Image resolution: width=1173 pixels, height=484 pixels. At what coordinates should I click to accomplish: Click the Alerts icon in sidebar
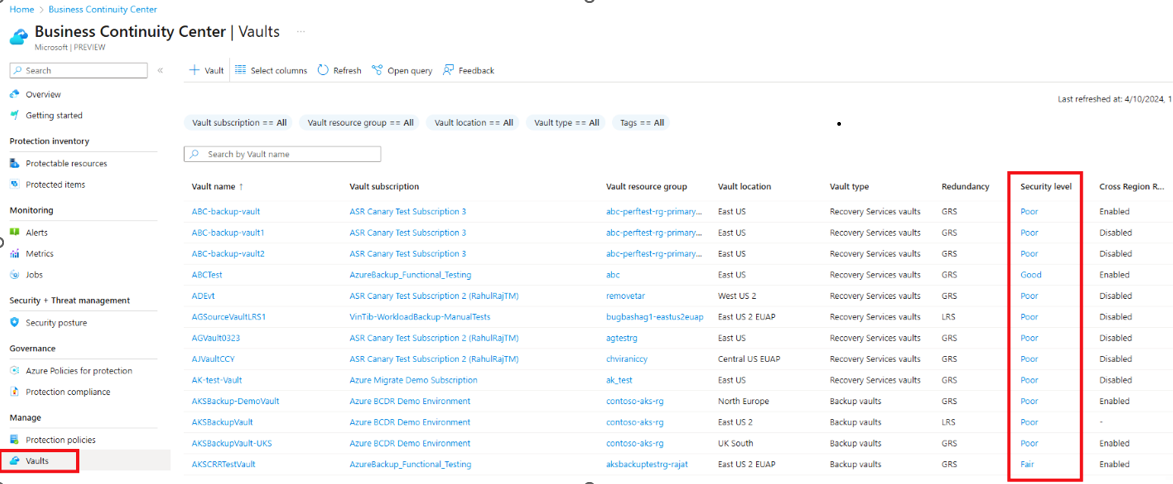click(14, 233)
